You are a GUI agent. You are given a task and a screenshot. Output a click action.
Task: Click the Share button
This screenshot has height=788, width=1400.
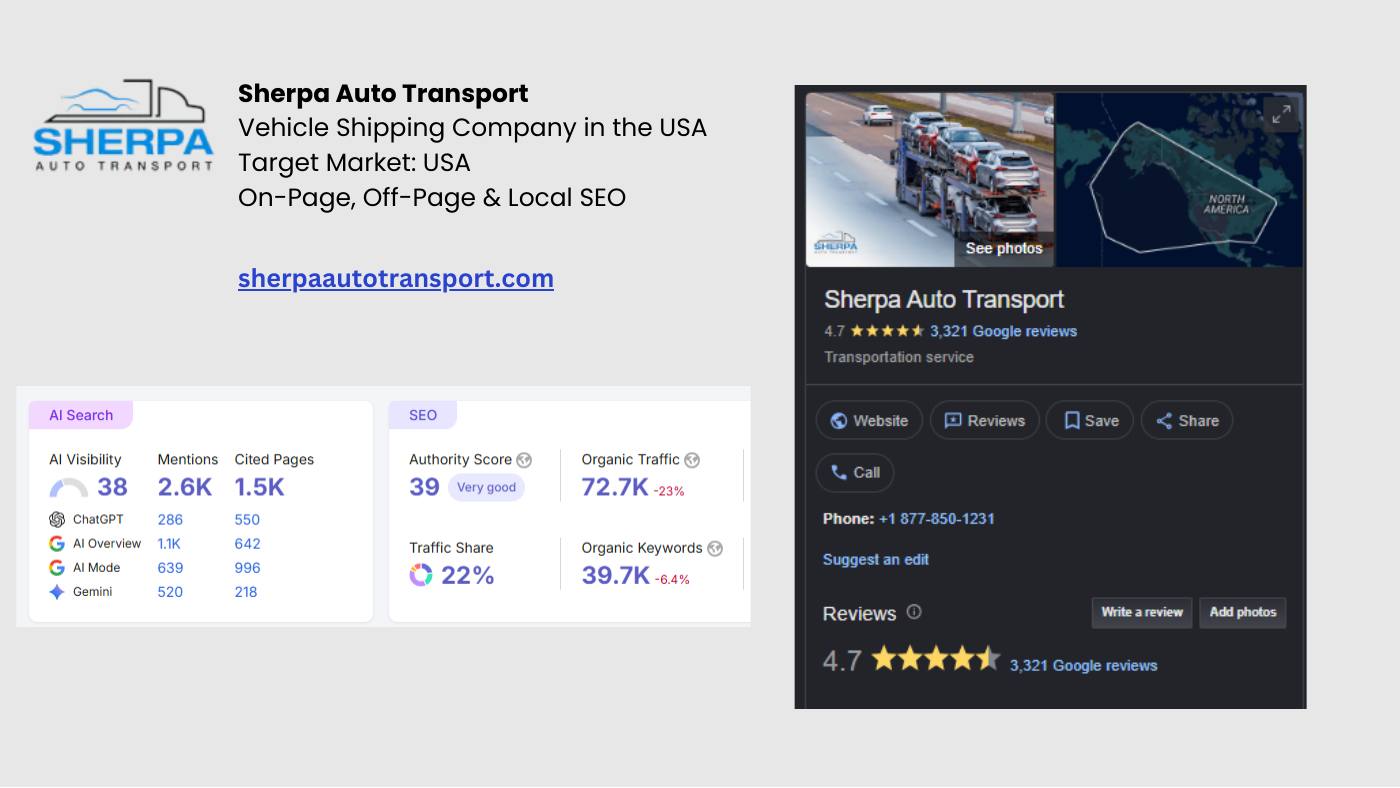1186,420
